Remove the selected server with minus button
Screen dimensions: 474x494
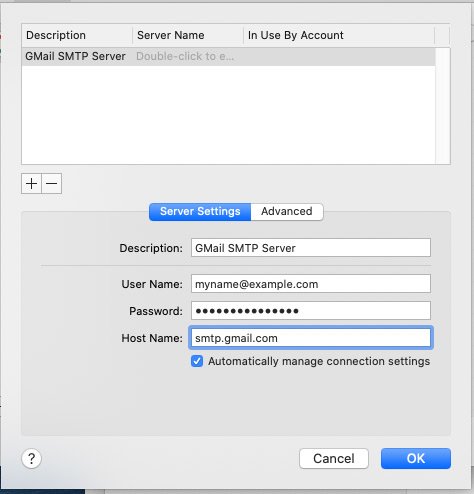52,183
